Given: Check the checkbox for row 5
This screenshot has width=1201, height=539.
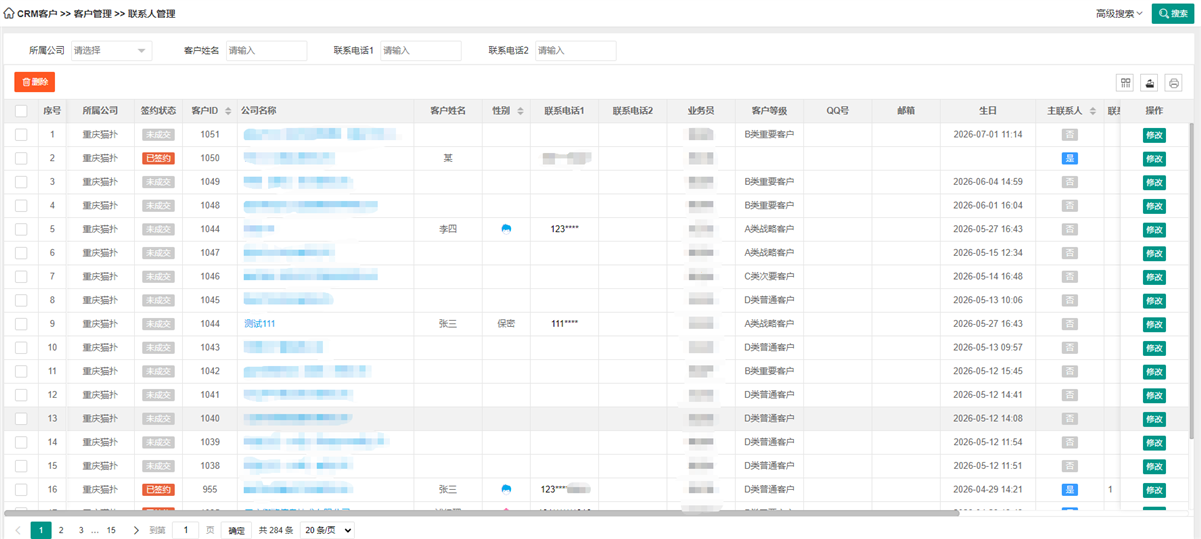Looking at the screenshot, I should (21, 229).
